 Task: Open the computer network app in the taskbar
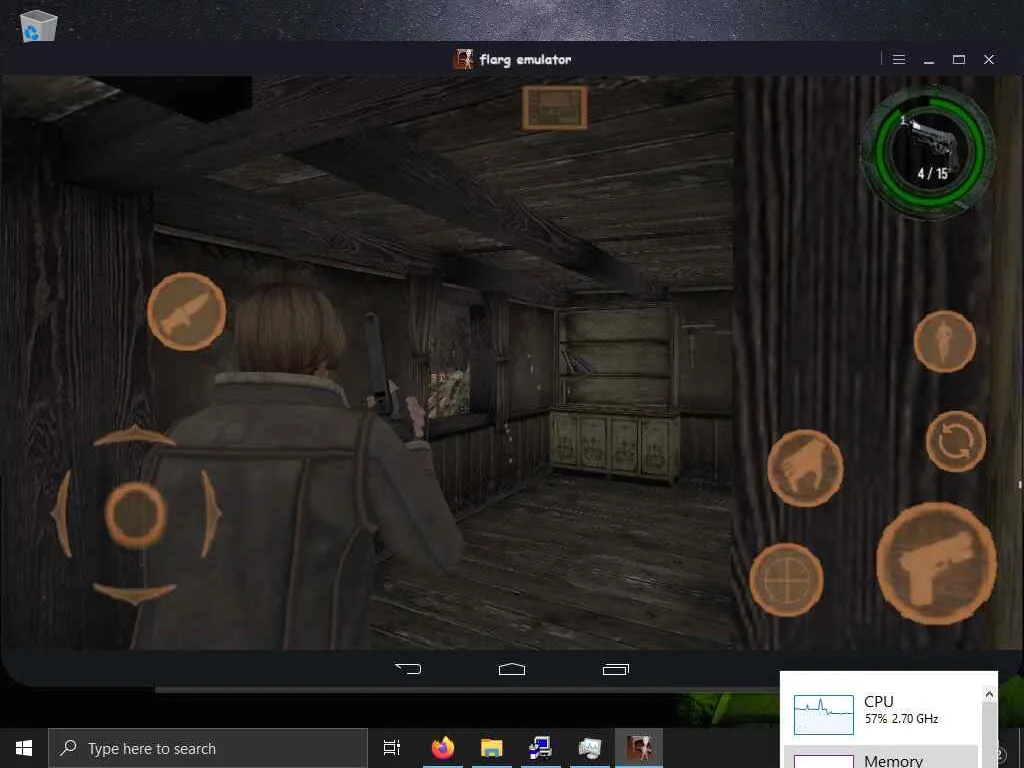click(x=541, y=748)
